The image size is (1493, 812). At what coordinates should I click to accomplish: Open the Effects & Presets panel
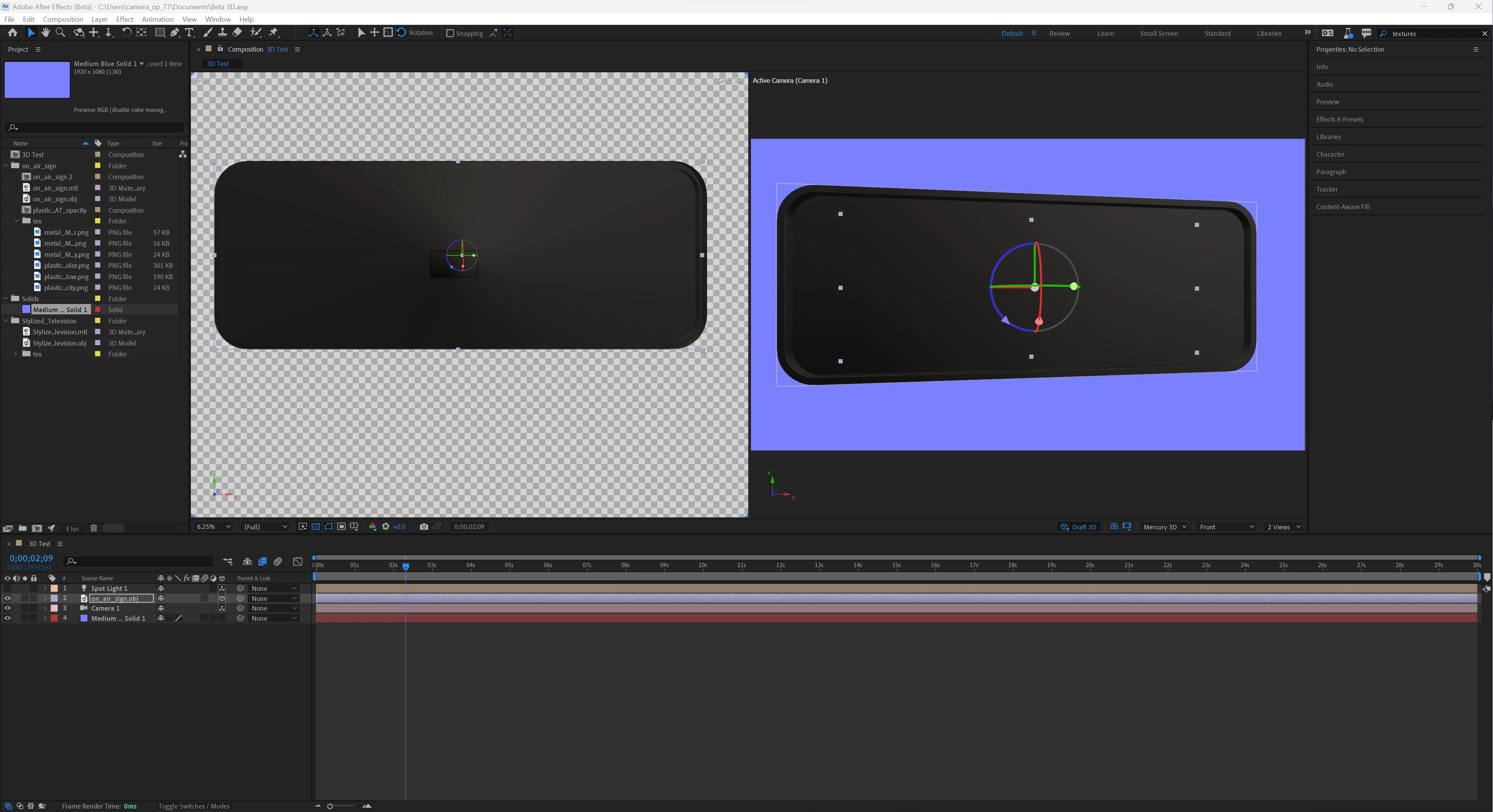coord(1339,119)
